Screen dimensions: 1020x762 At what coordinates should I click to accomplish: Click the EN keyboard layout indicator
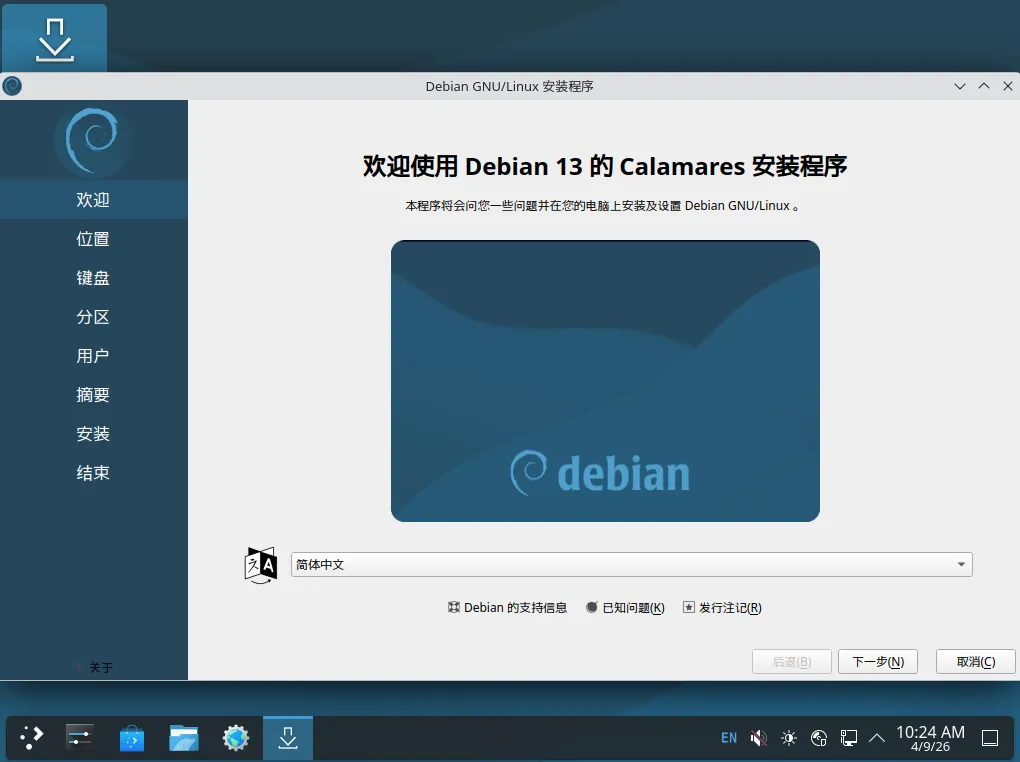coord(729,738)
